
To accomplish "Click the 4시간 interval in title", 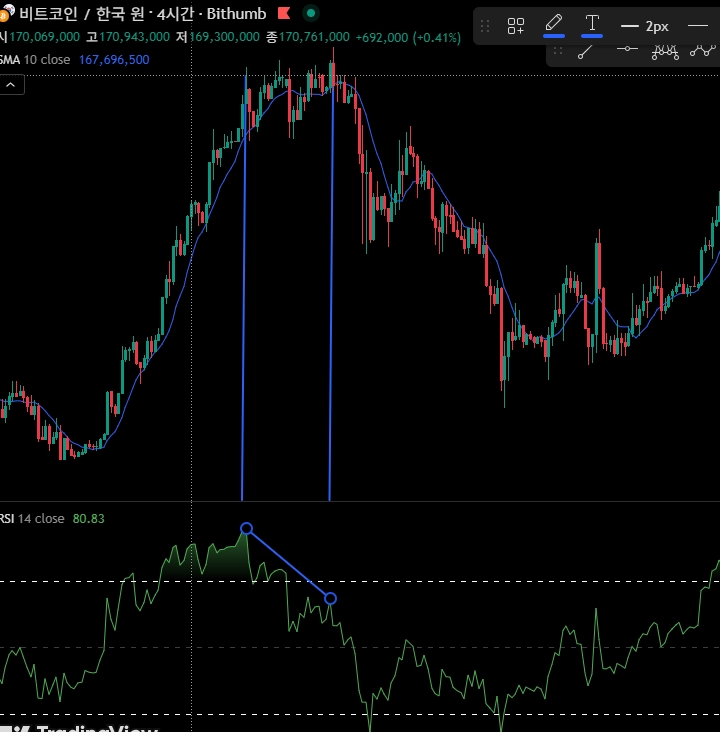I will [175, 14].
